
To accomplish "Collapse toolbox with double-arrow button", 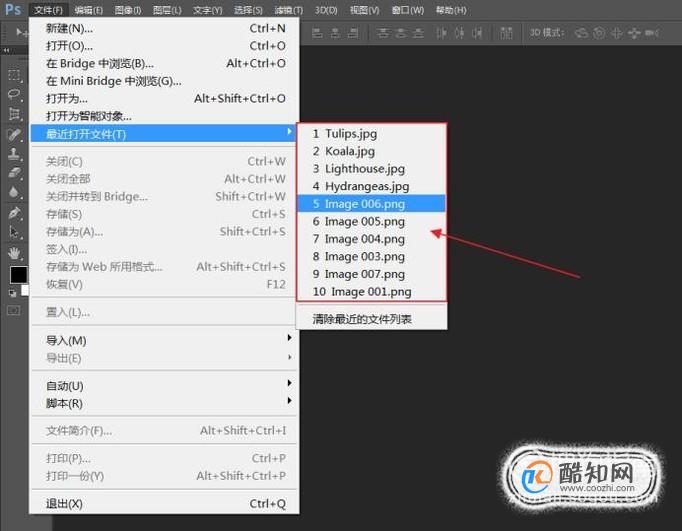I will pos(6,50).
